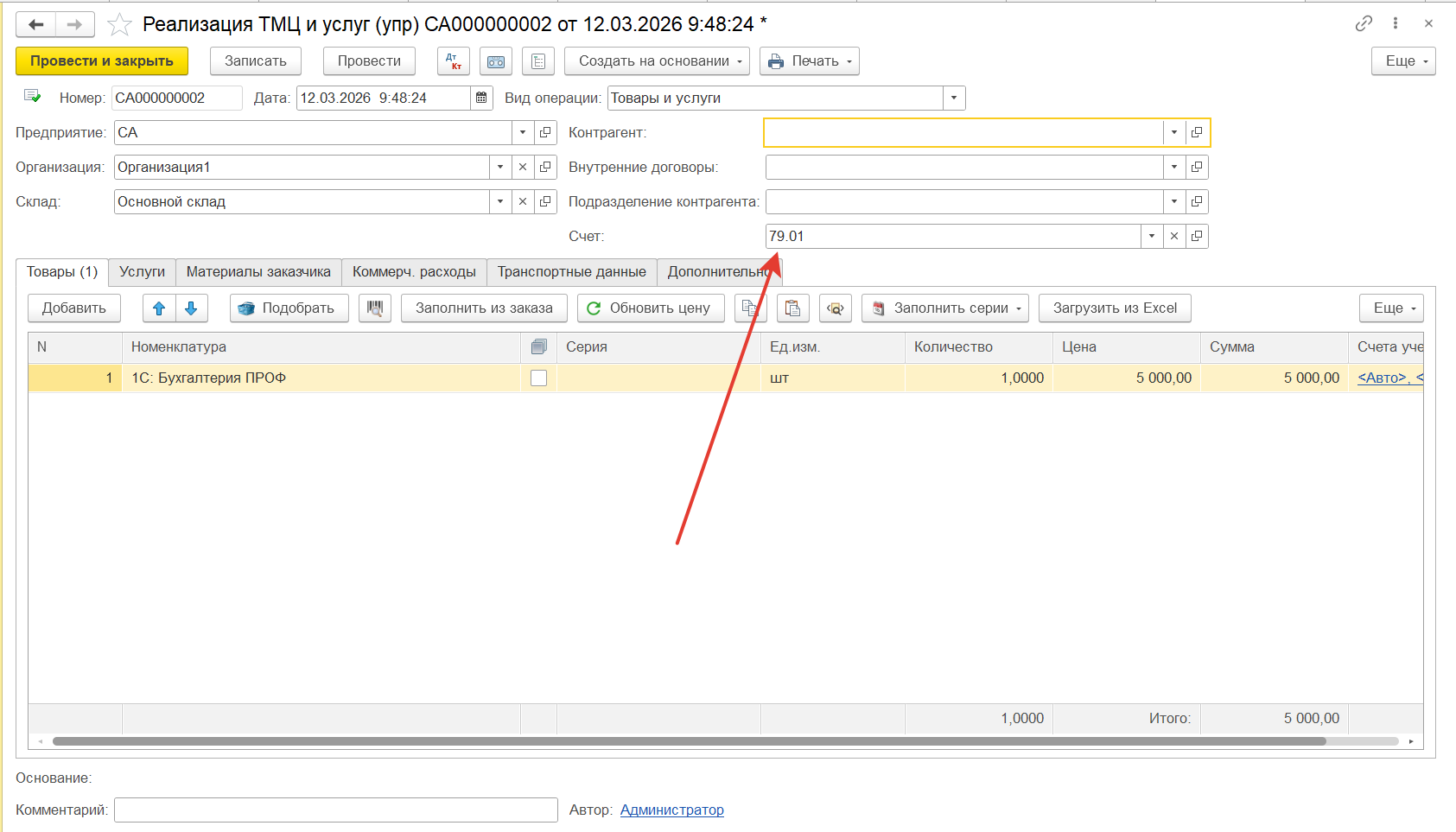Switch to Товары (1) tab
The width and height of the screenshot is (1456, 832).
[x=62, y=272]
